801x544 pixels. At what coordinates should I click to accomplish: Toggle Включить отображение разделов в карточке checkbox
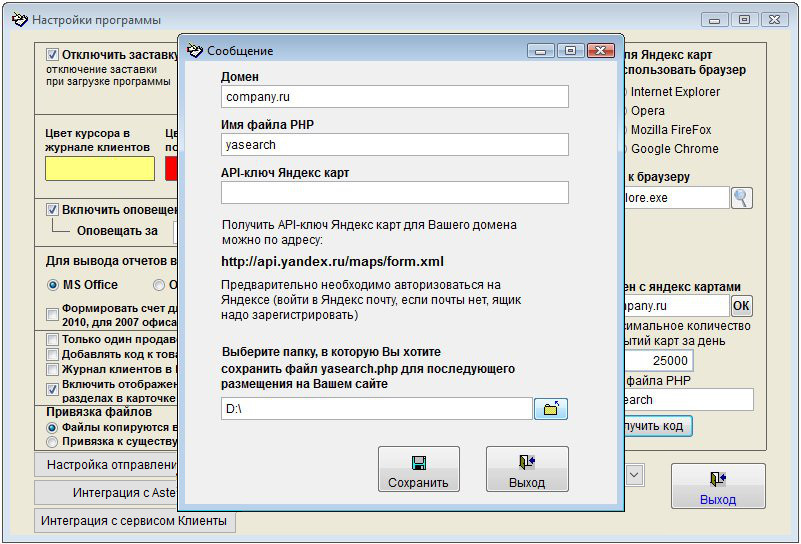(52, 390)
